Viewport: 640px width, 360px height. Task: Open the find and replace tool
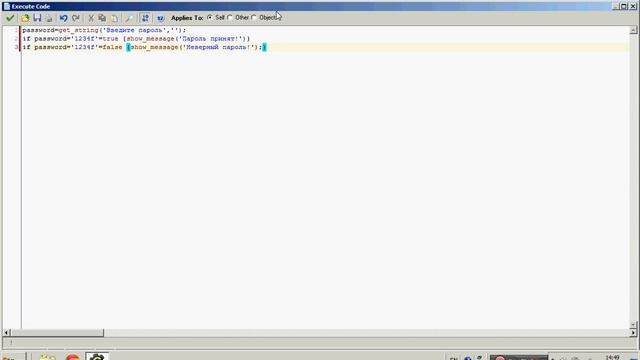129,18
